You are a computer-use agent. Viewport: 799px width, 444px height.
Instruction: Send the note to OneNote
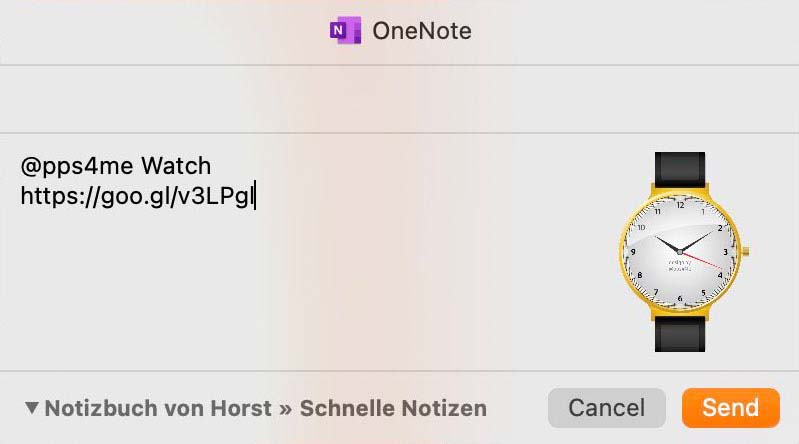pyautogui.click(x=731, y=408)
